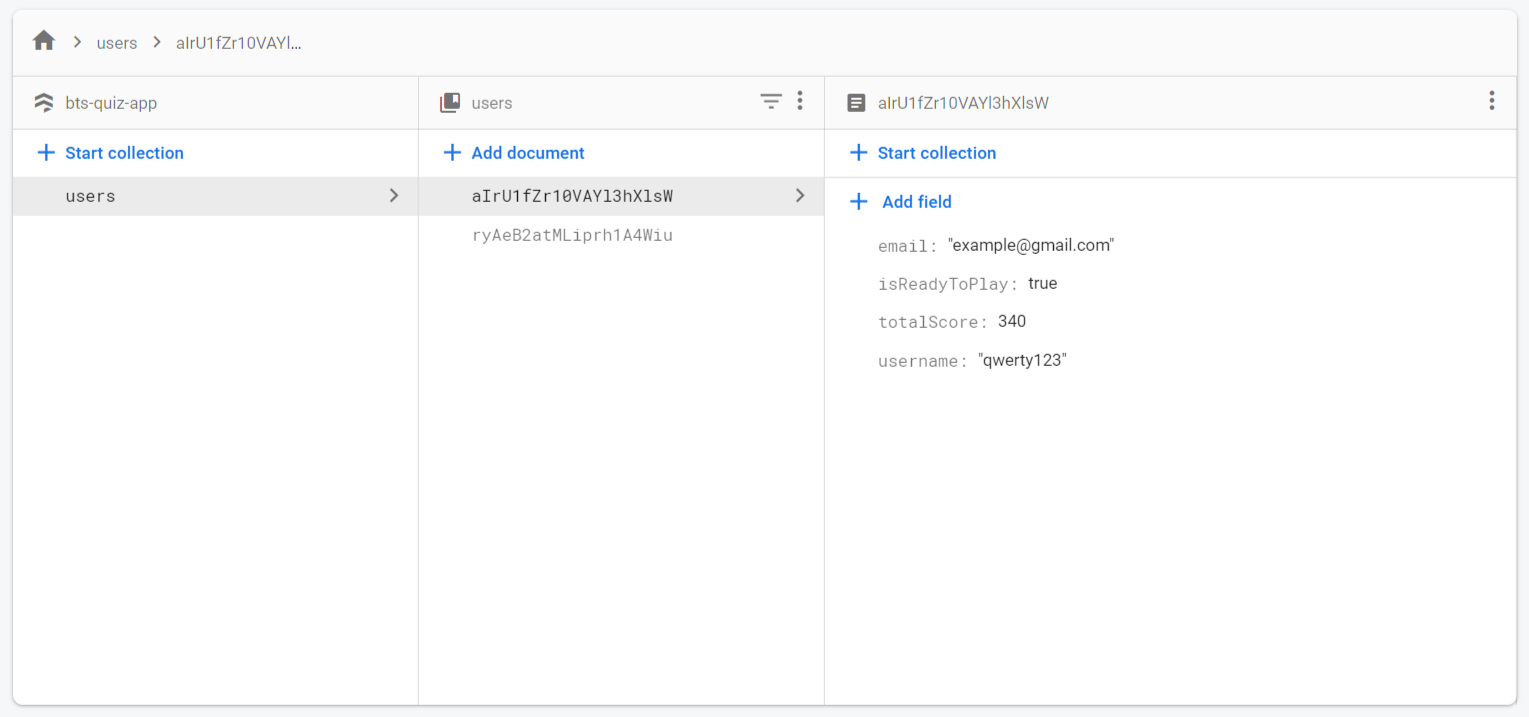Go to the Firestore home root icon

click(44, 41)
